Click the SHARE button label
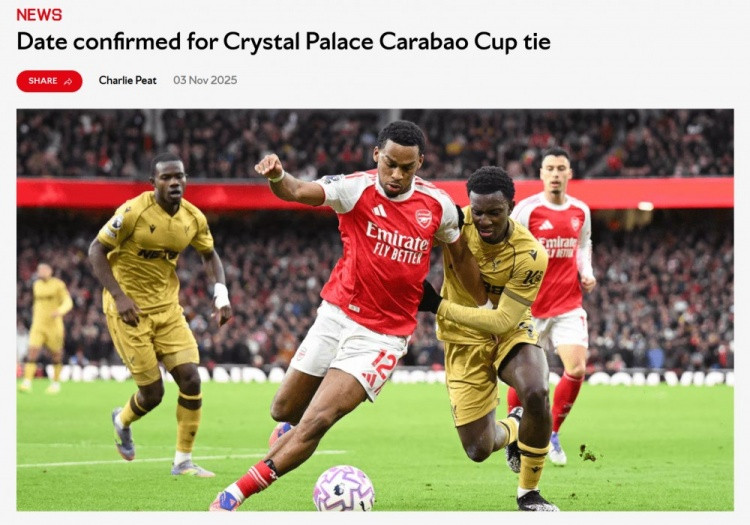The image size is (750, 525). [x=43, y=81]
